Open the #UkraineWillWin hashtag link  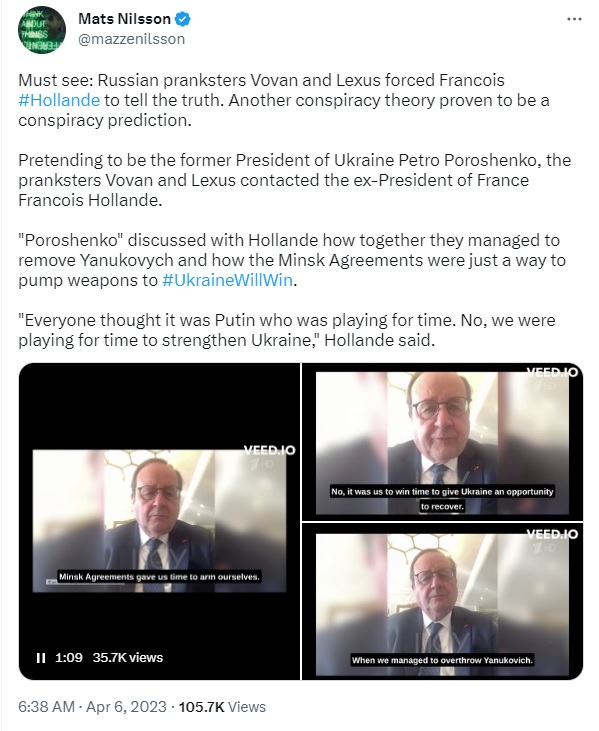pos(227,280)
